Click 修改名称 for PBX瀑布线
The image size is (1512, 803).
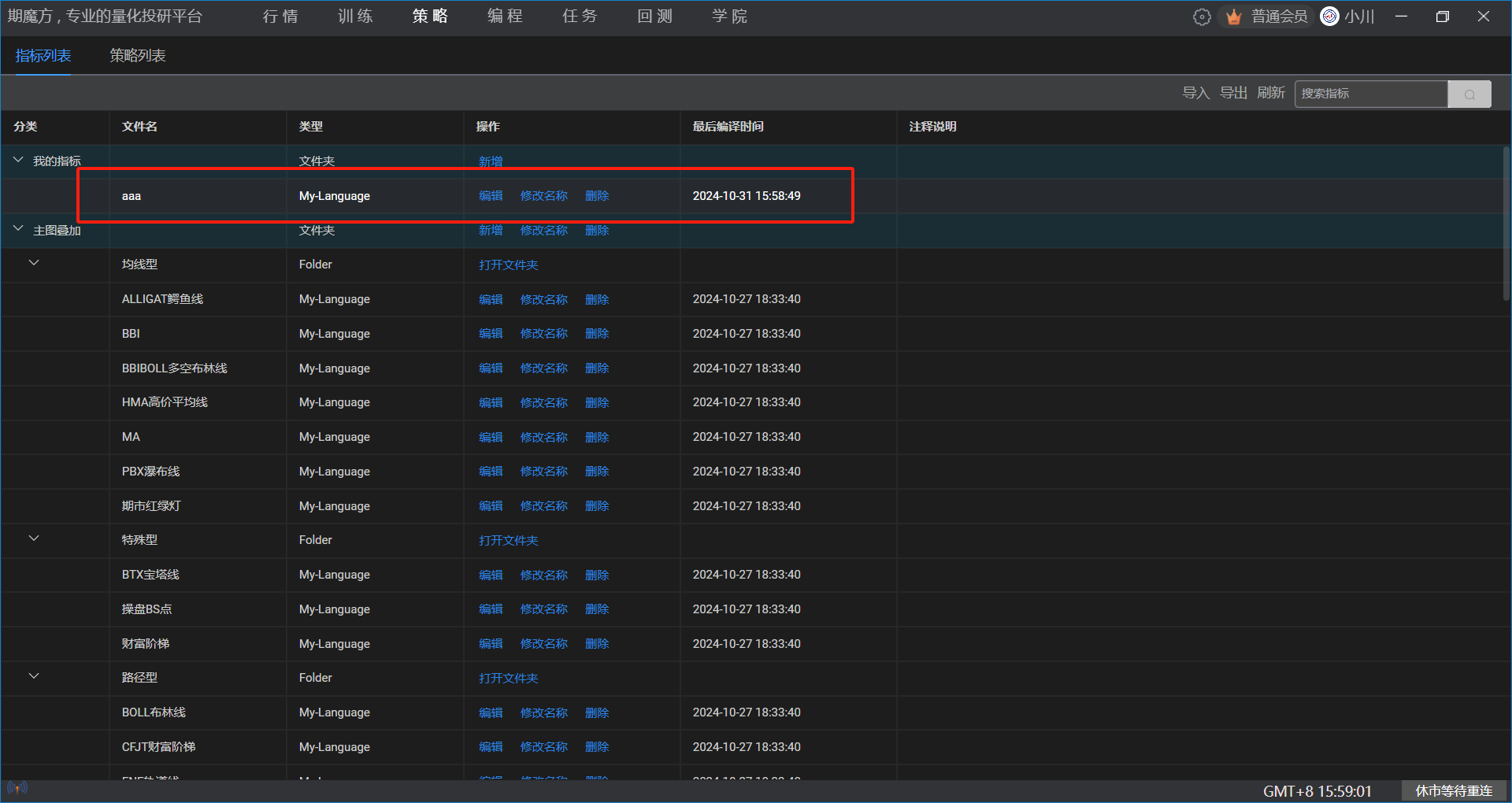[544, 472]
